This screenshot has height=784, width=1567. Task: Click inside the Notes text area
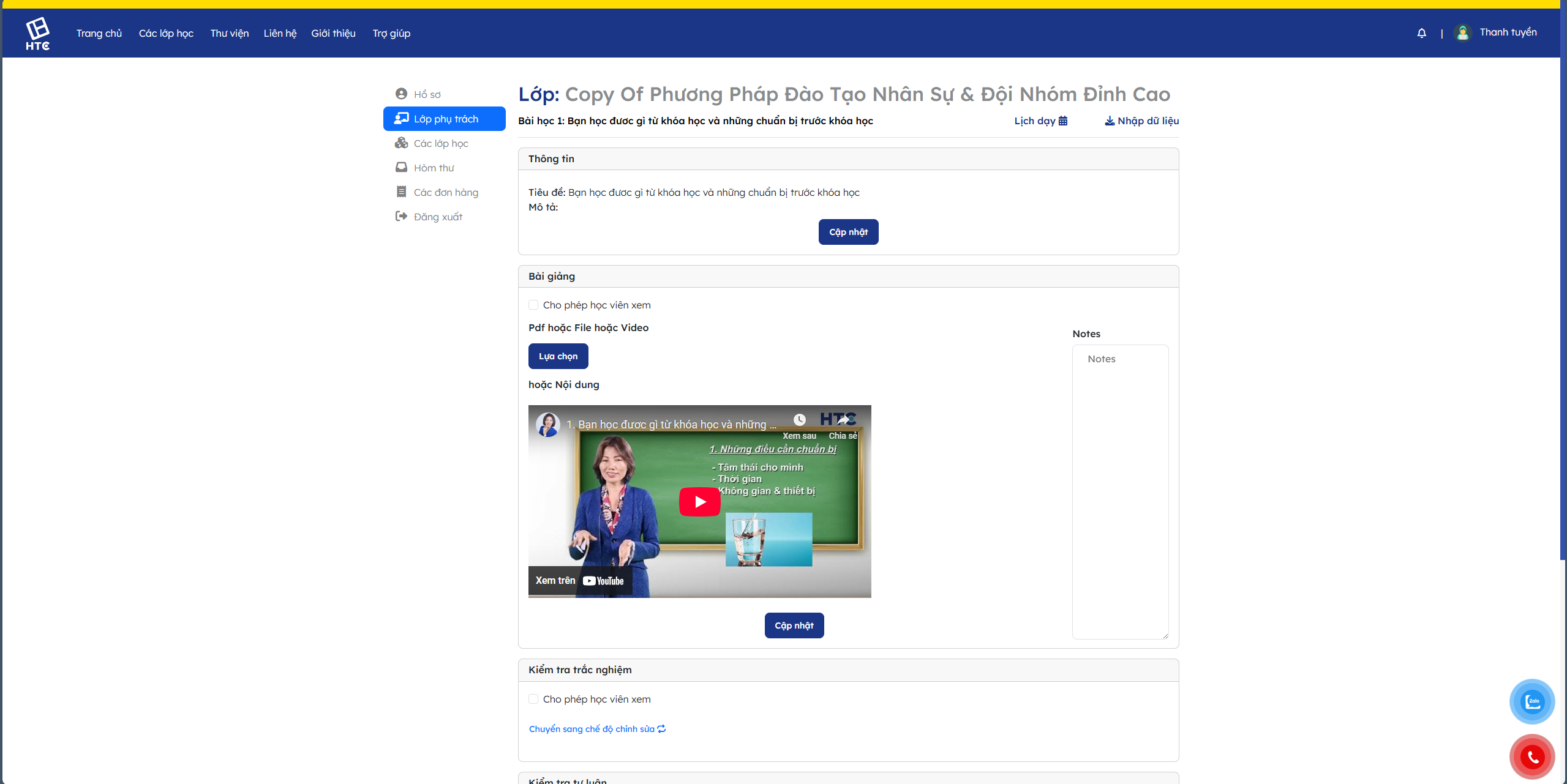coord(1120,492)
